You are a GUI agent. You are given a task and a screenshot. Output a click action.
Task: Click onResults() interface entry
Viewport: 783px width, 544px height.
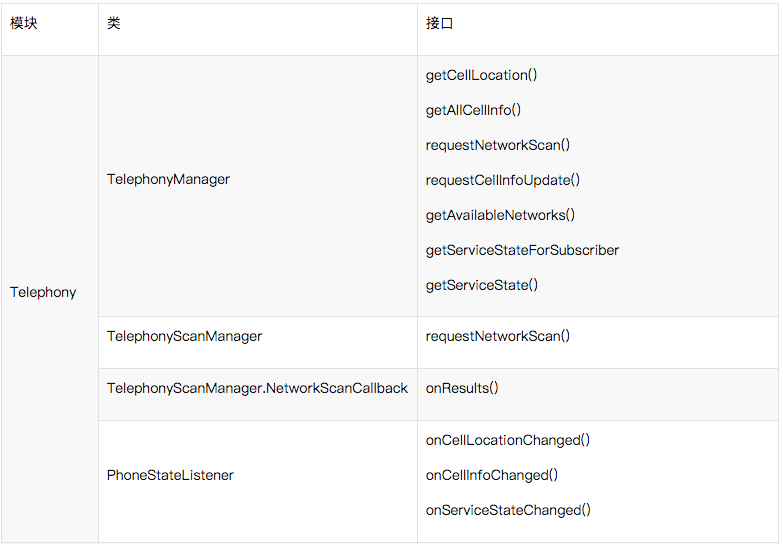pyautogui.click(x=462, y=388)
